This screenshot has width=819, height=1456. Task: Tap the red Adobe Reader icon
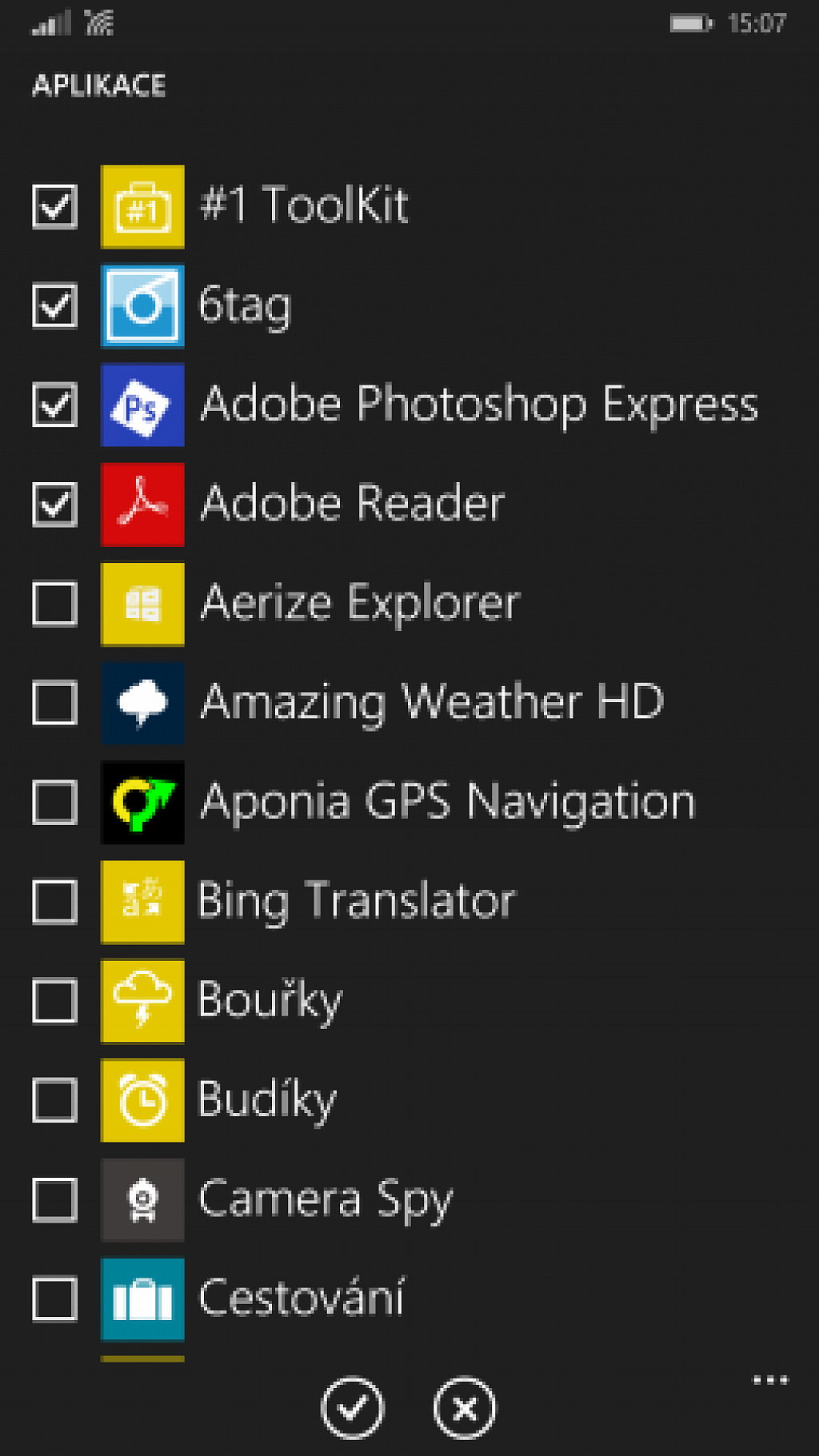tap(142, 505)
